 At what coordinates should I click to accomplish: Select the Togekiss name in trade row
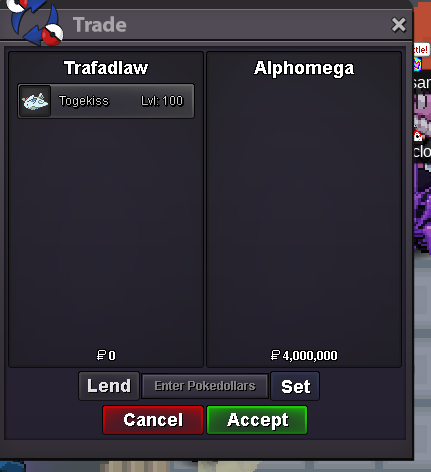coord(84,101)
